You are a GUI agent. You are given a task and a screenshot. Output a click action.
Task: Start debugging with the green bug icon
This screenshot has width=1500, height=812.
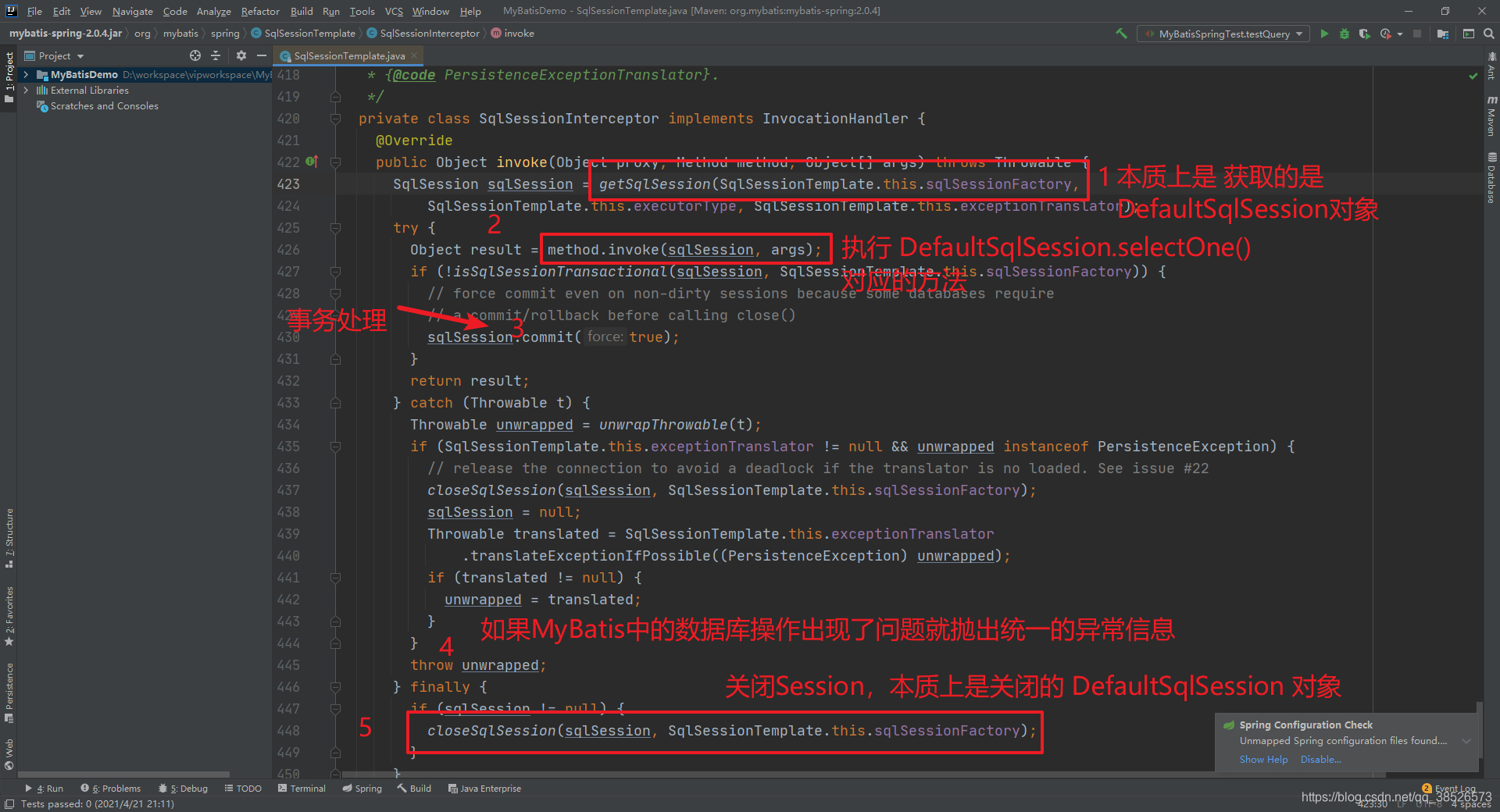point(1345,34)
